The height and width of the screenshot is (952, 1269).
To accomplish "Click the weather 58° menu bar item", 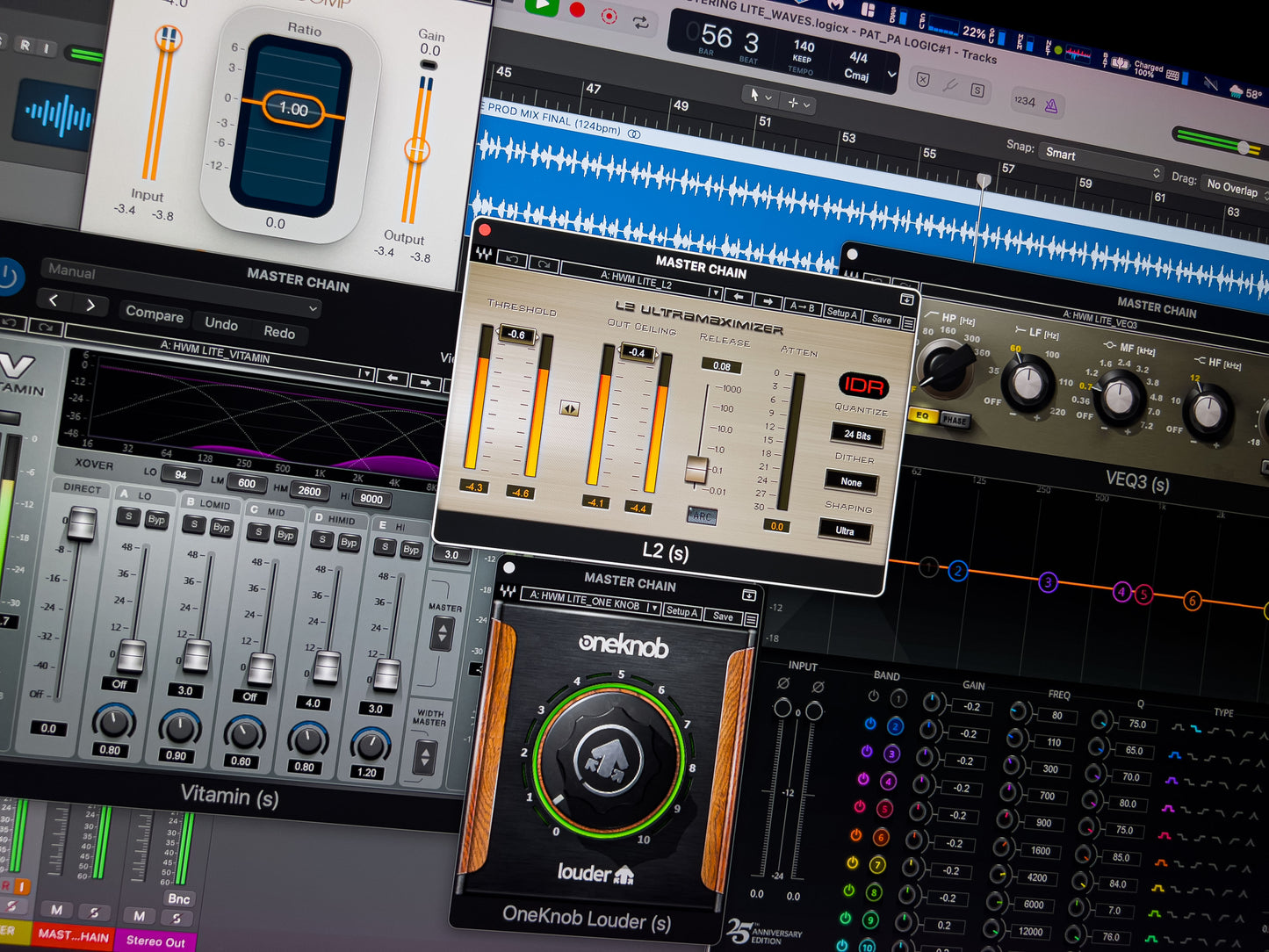I will pyautogui.click(x=1244, y=92).
